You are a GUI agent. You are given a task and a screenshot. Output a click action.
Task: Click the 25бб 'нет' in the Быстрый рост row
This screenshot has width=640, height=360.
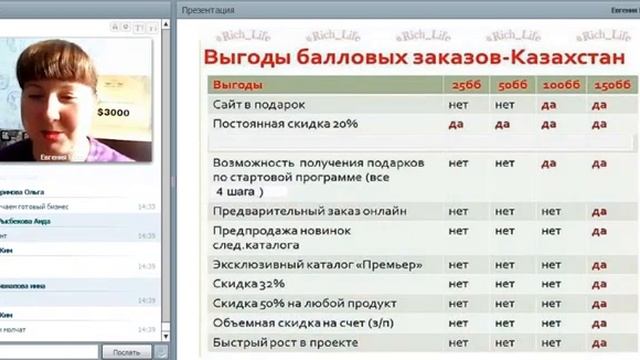click(458, 343)
